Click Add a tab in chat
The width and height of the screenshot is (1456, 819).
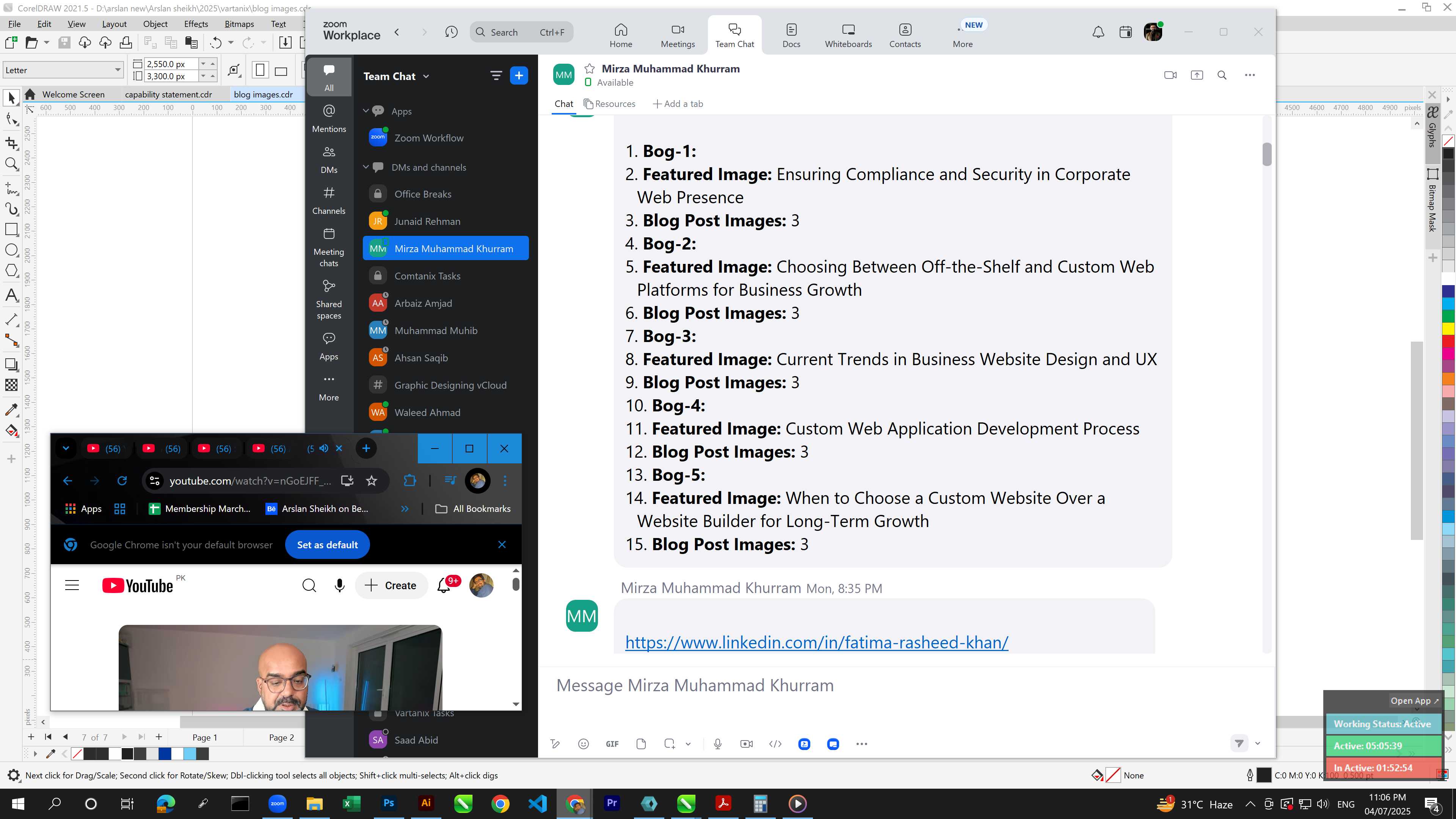[678, 104]
